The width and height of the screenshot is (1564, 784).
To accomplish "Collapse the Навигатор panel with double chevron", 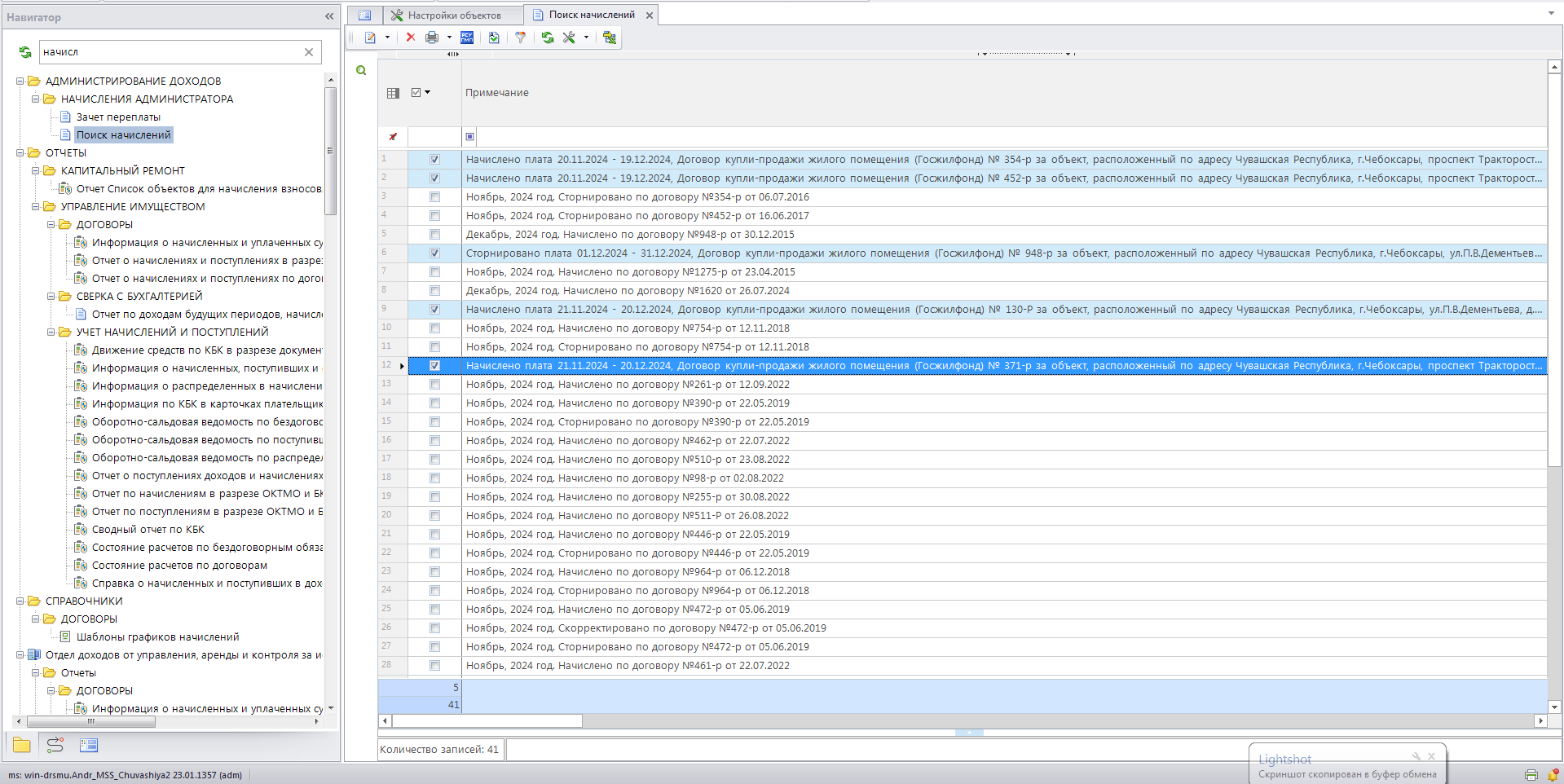I will click(x=329, y=16).
